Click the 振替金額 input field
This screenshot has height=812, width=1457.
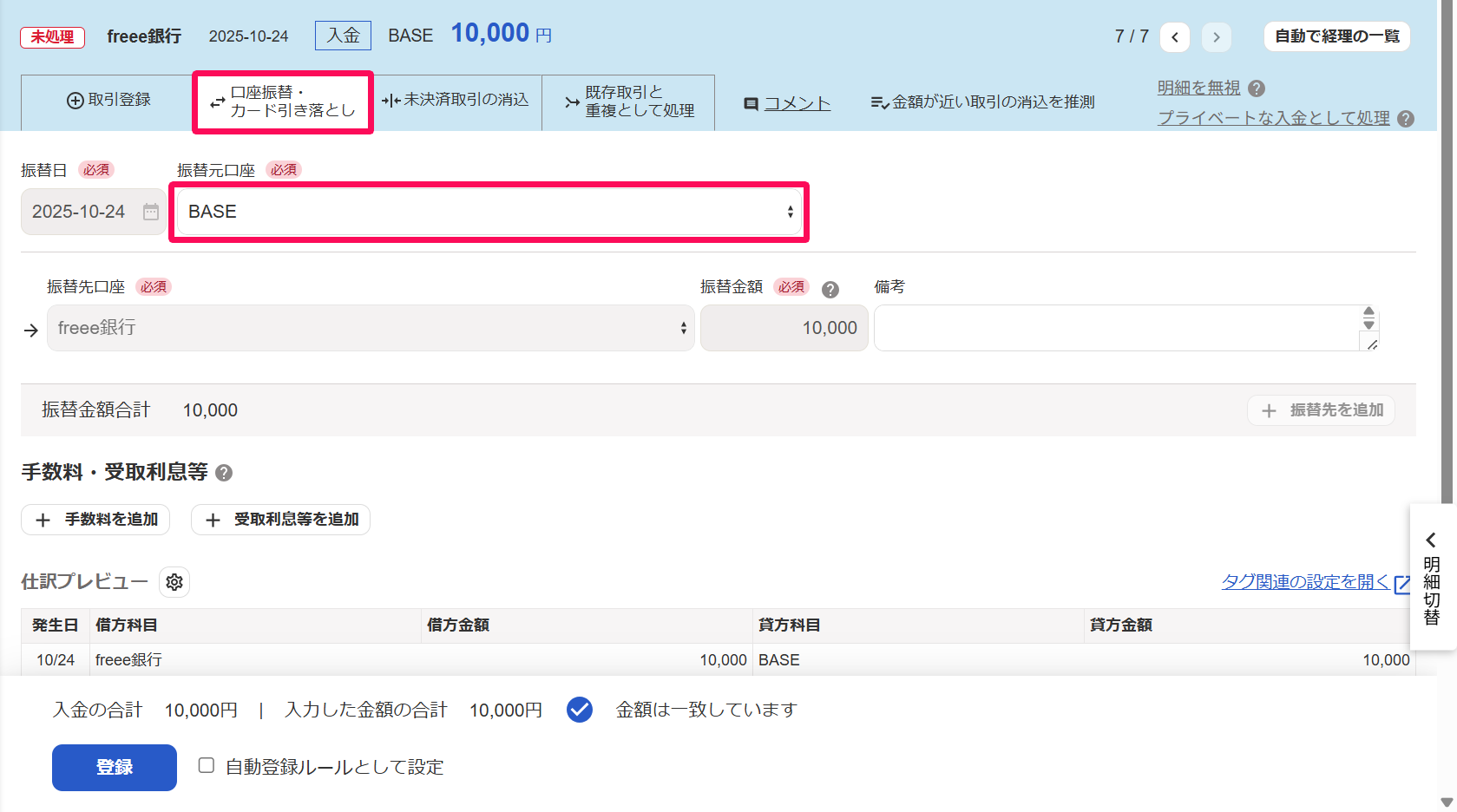point(784,328)
